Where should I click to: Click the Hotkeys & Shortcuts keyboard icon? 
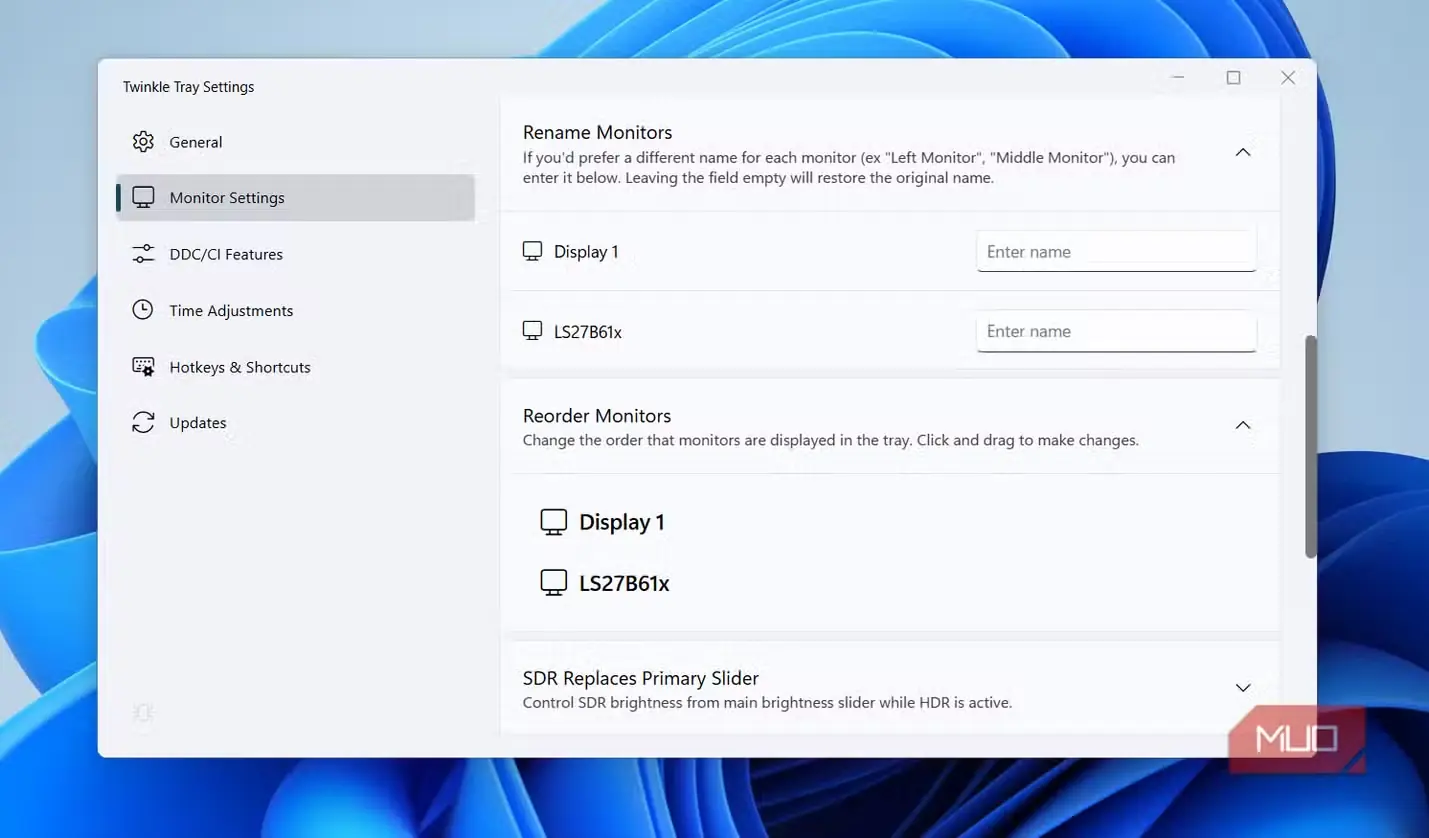pos(143,367)
